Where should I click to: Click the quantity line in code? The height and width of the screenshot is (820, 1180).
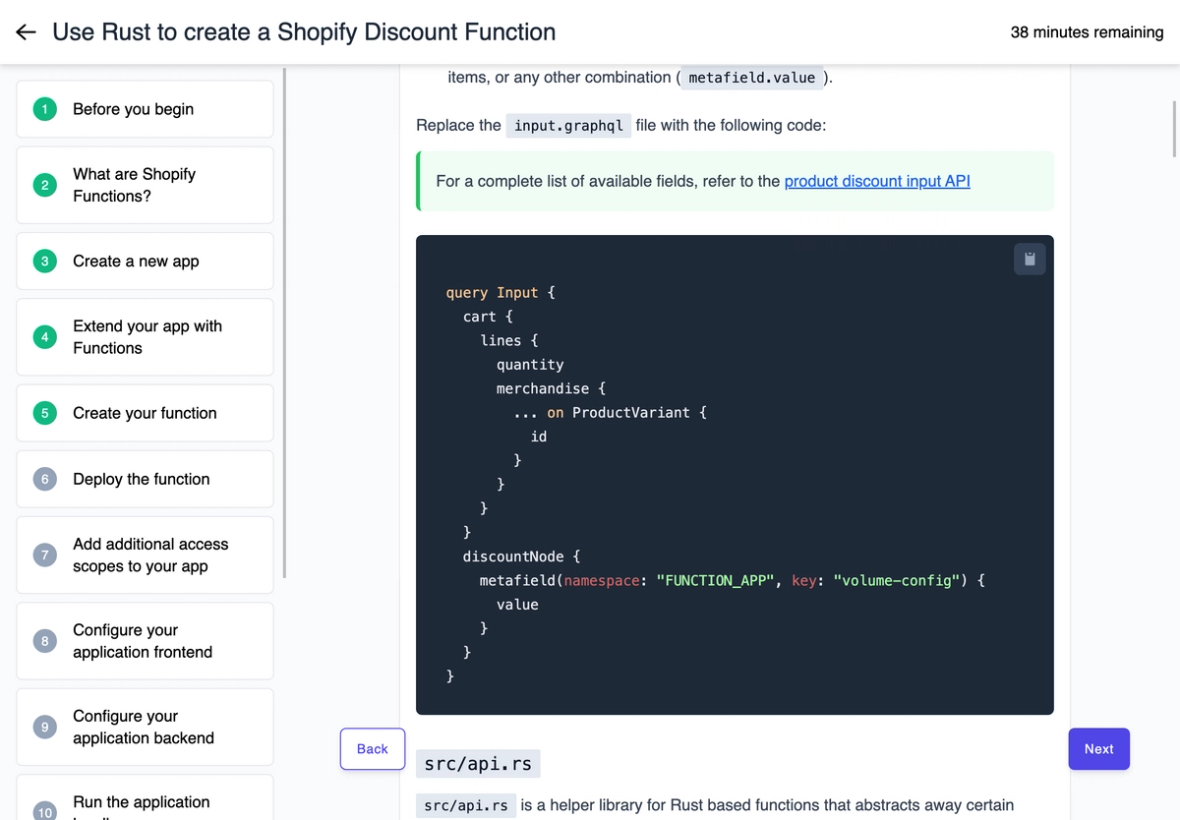tap(530, 365)
